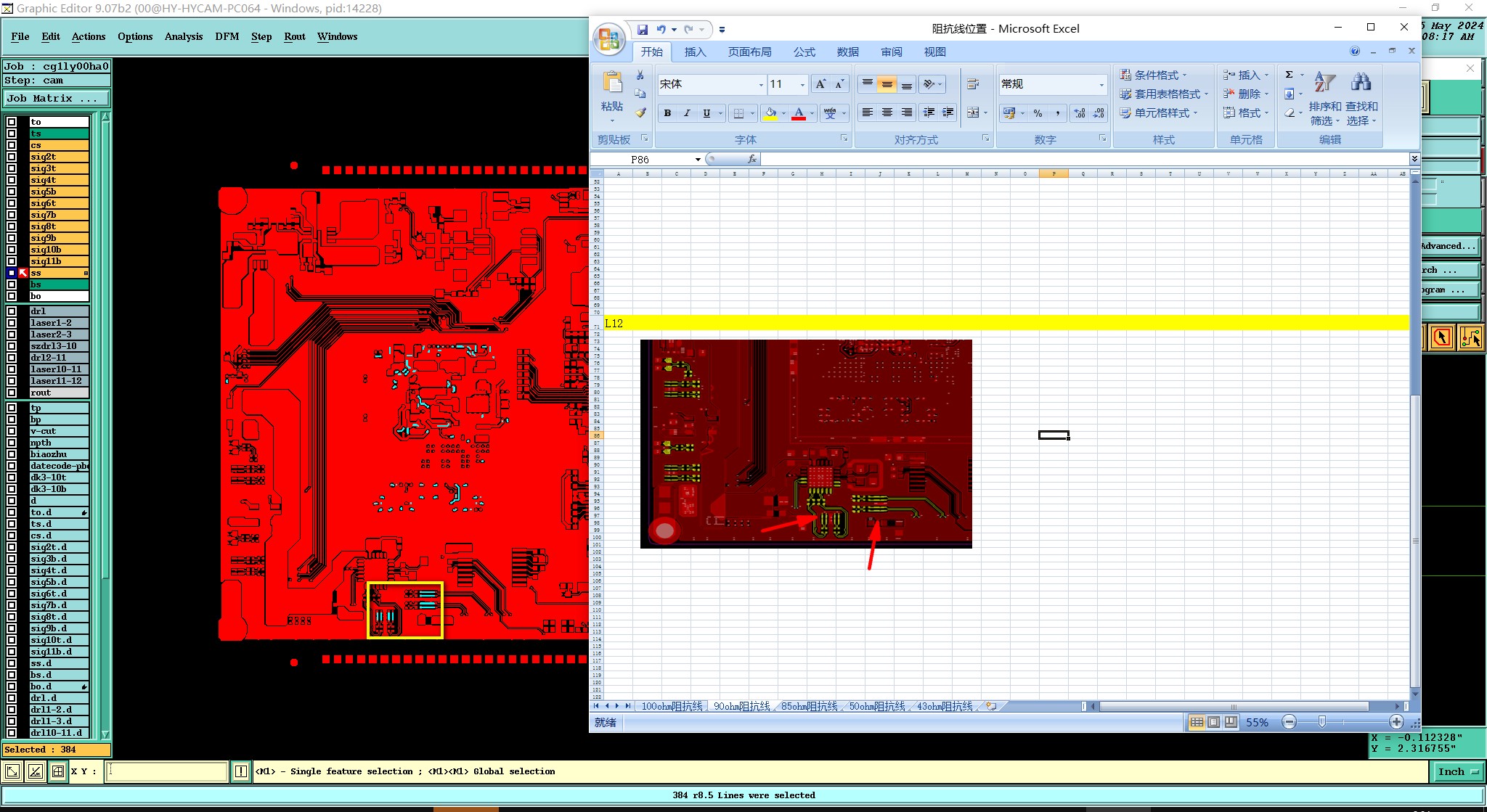Open the Analysis menu
The image size is (1487, 812).
point(183,36)
